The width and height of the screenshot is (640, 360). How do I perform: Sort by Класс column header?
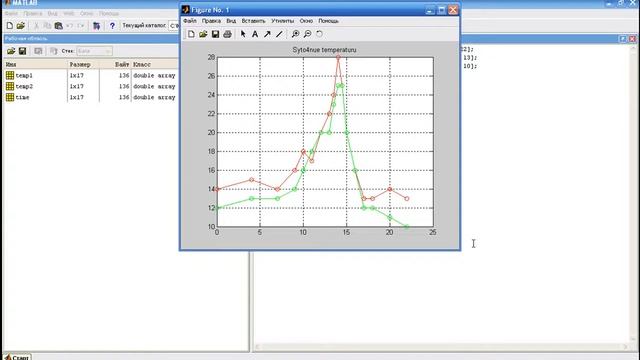pos(155,64)
